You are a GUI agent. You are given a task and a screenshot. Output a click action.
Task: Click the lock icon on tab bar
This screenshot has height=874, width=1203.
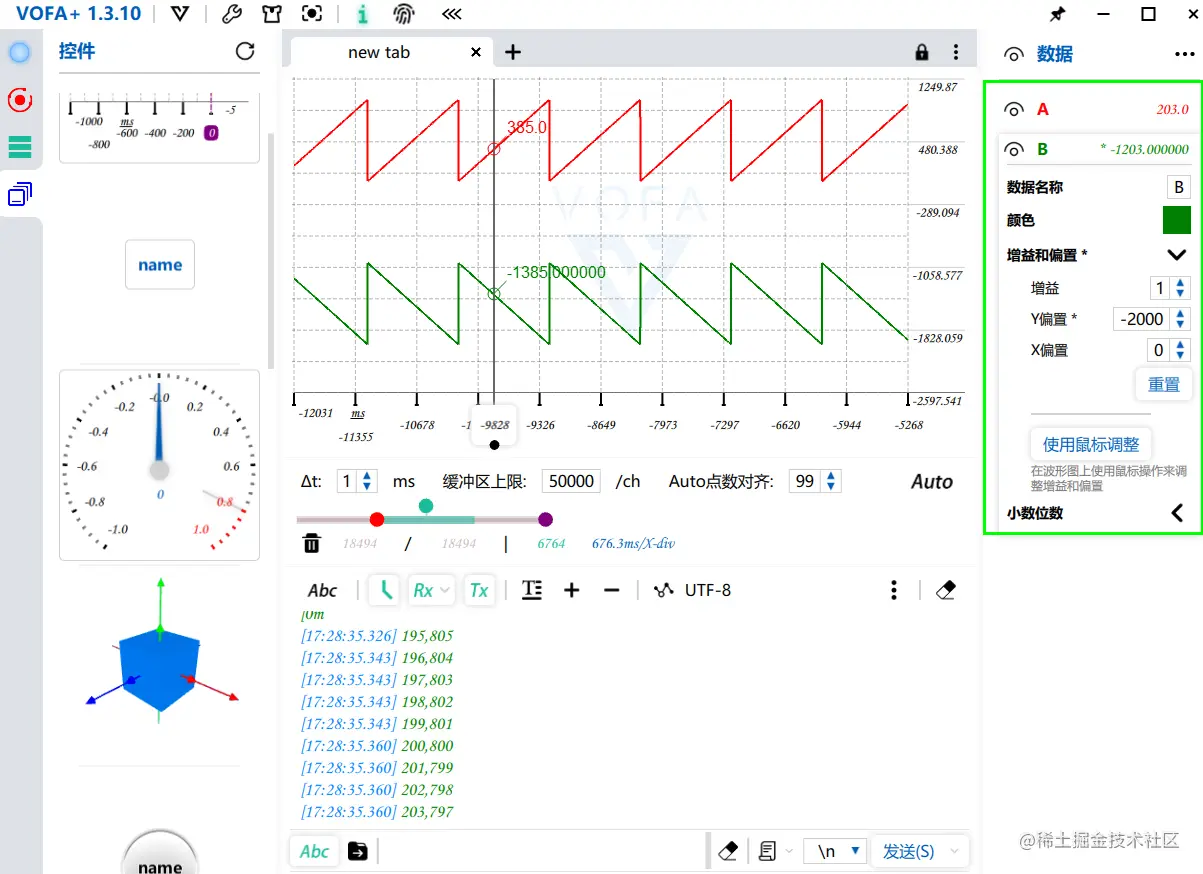click(922, 52)
